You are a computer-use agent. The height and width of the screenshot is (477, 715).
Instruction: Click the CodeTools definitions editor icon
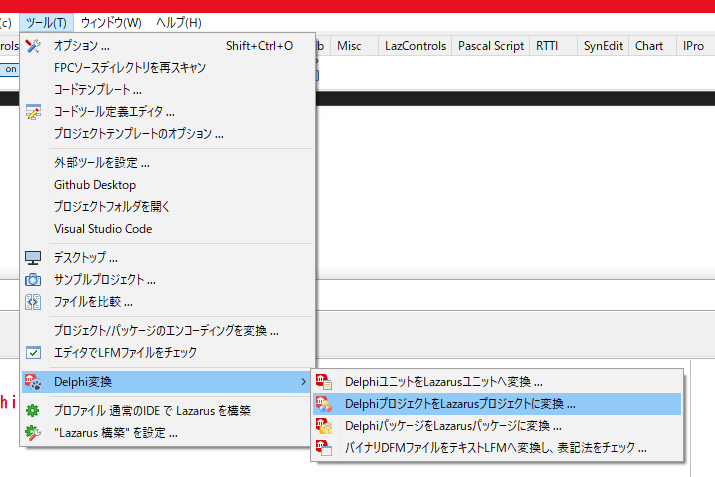point(33,112)
